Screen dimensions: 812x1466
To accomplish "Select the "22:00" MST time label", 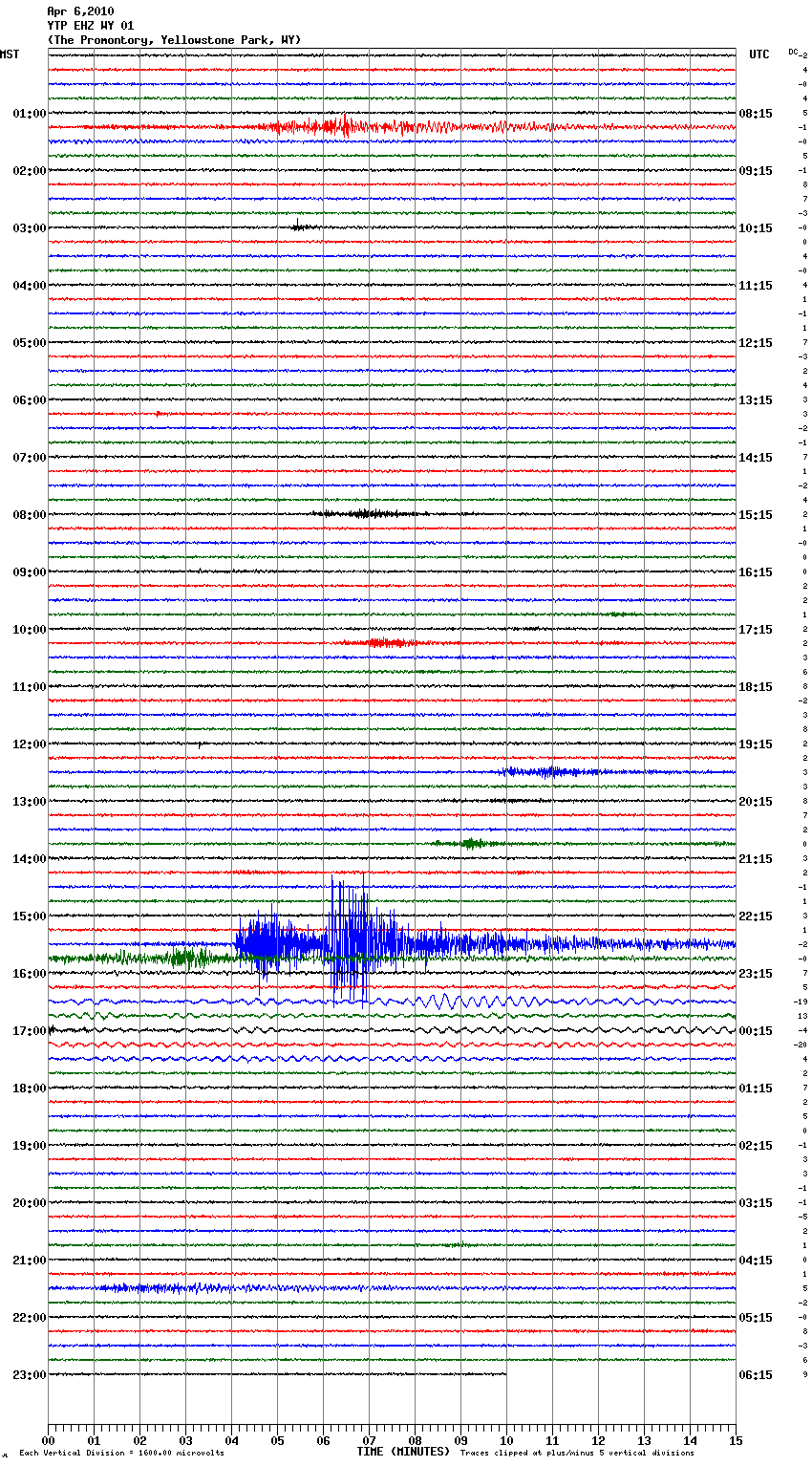I will coord(29,1318).
